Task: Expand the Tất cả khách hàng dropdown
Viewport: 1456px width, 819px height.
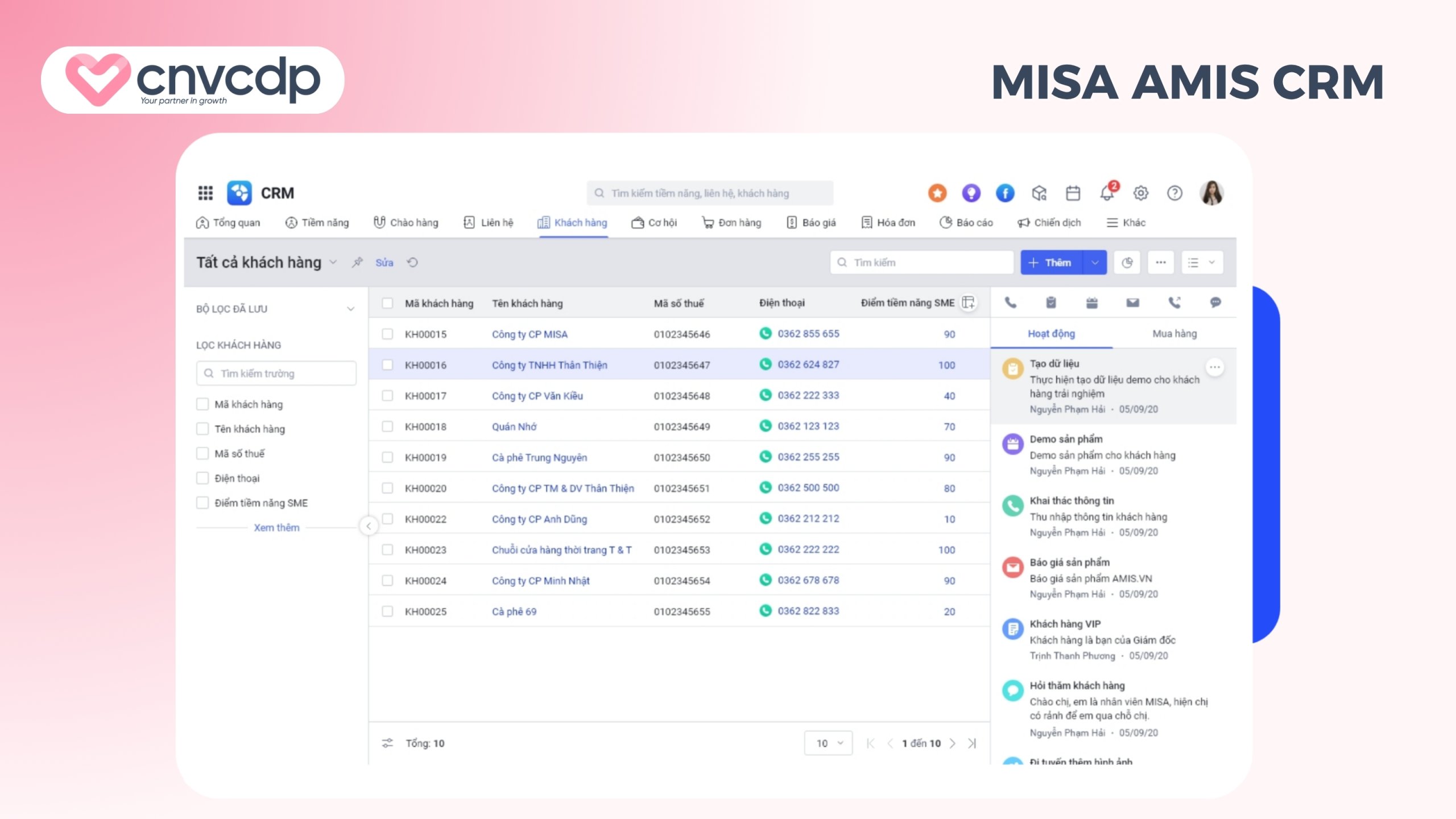Action: coord(334,262)
